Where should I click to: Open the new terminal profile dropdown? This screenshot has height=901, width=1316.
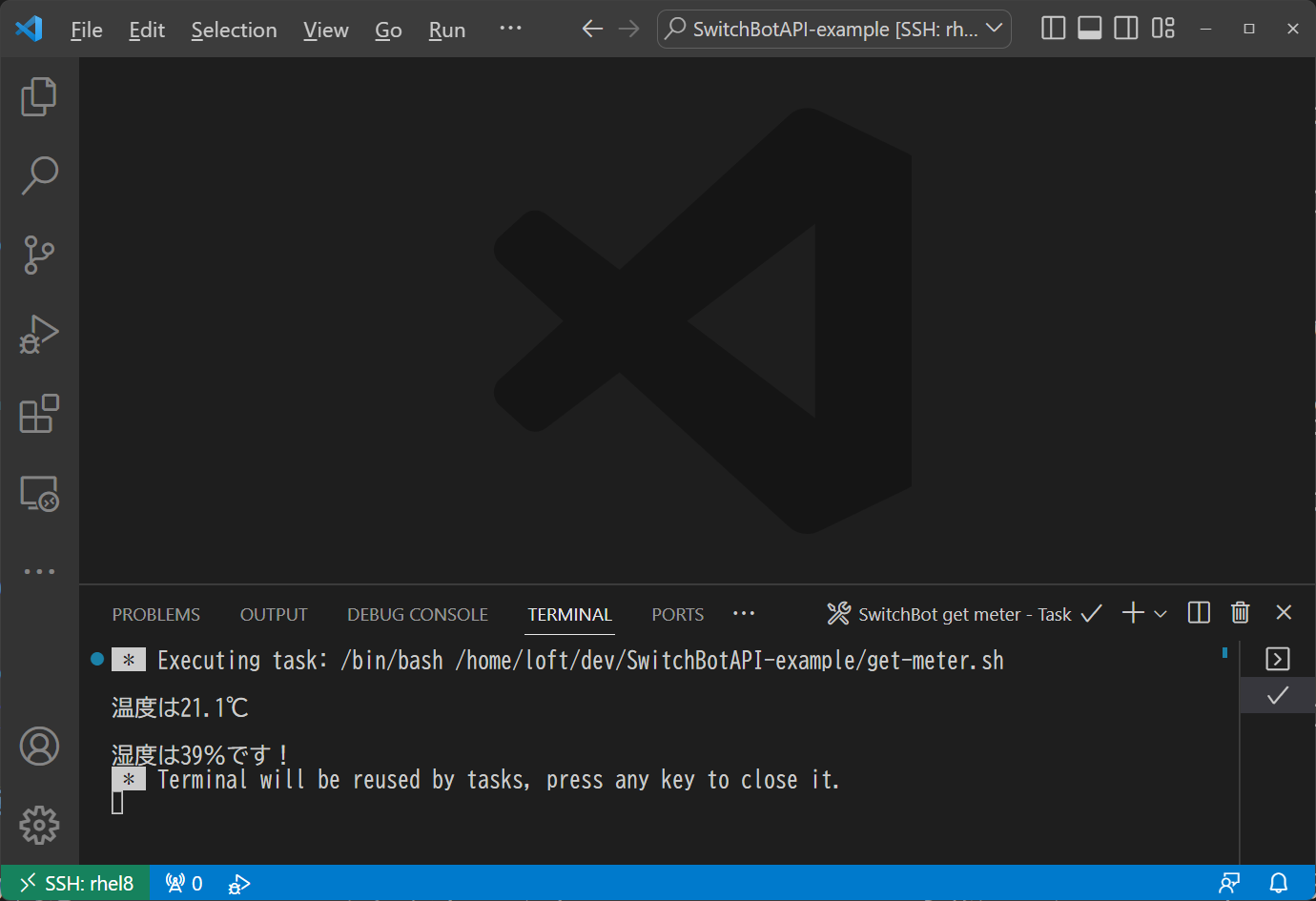[1161, 614]
